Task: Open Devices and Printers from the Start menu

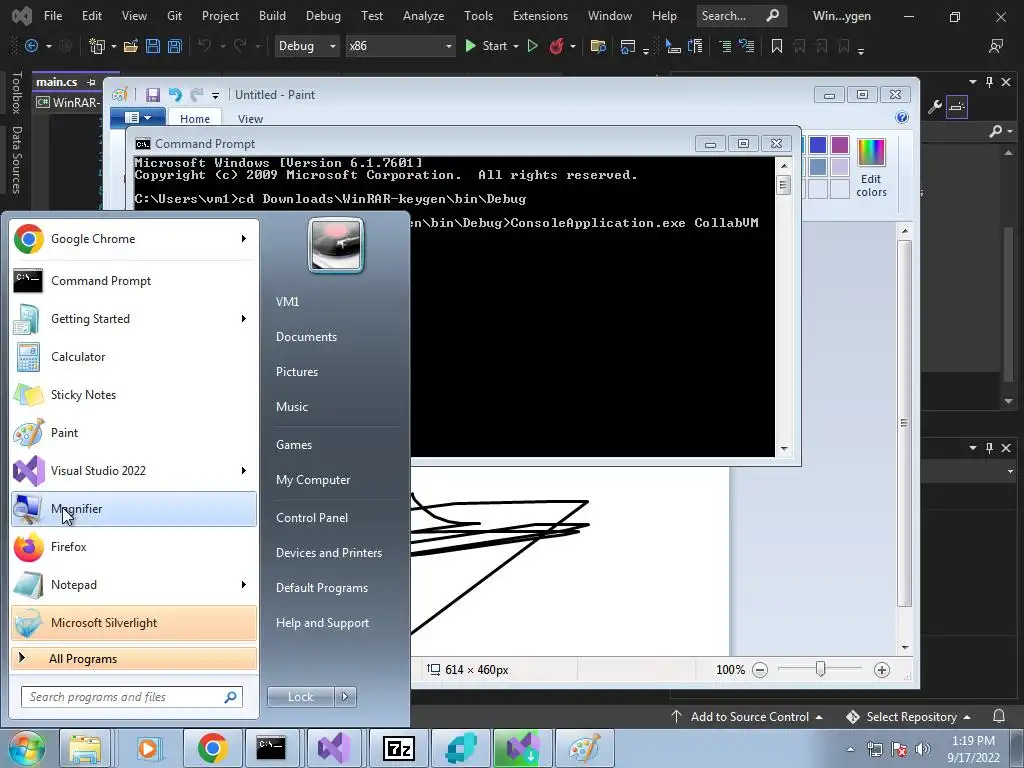Action: pyautogui.click(x=328, y=553)
